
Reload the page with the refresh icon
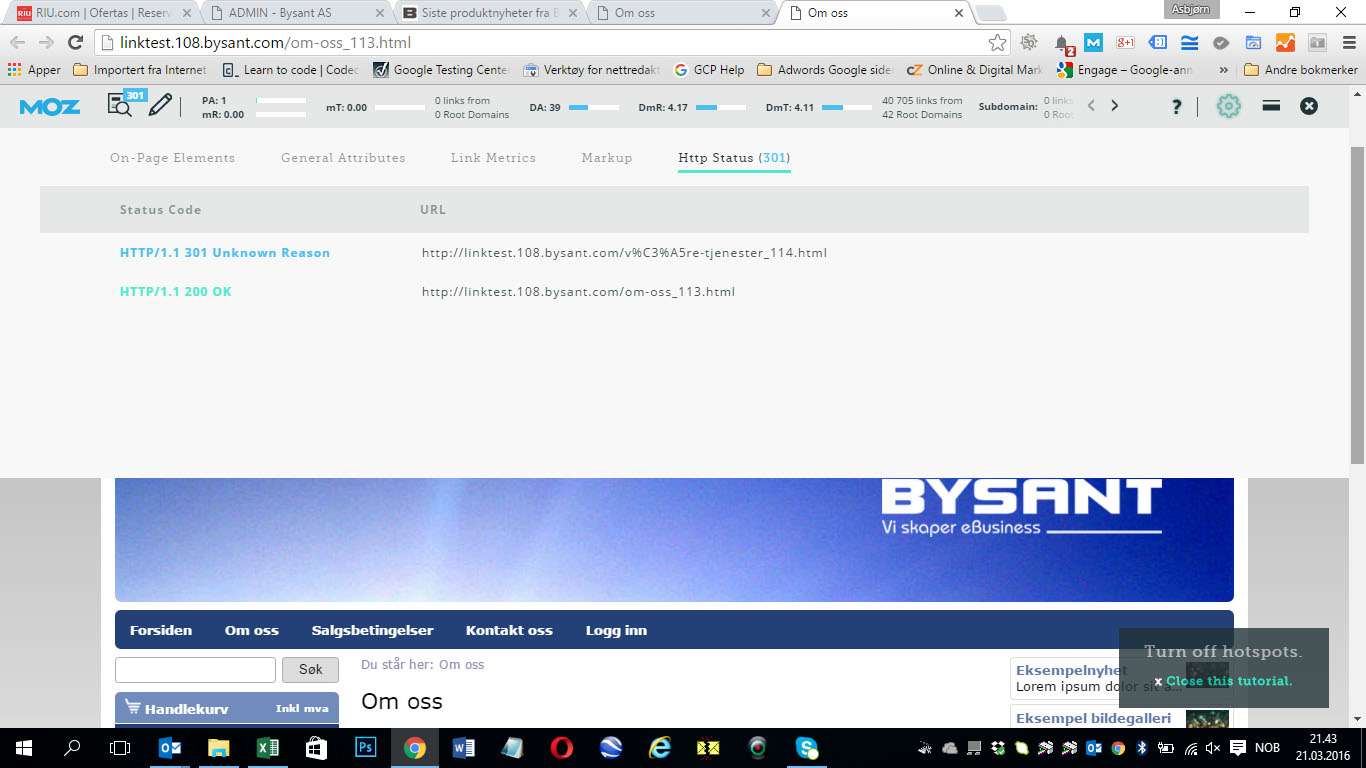[x=75, y=42]
